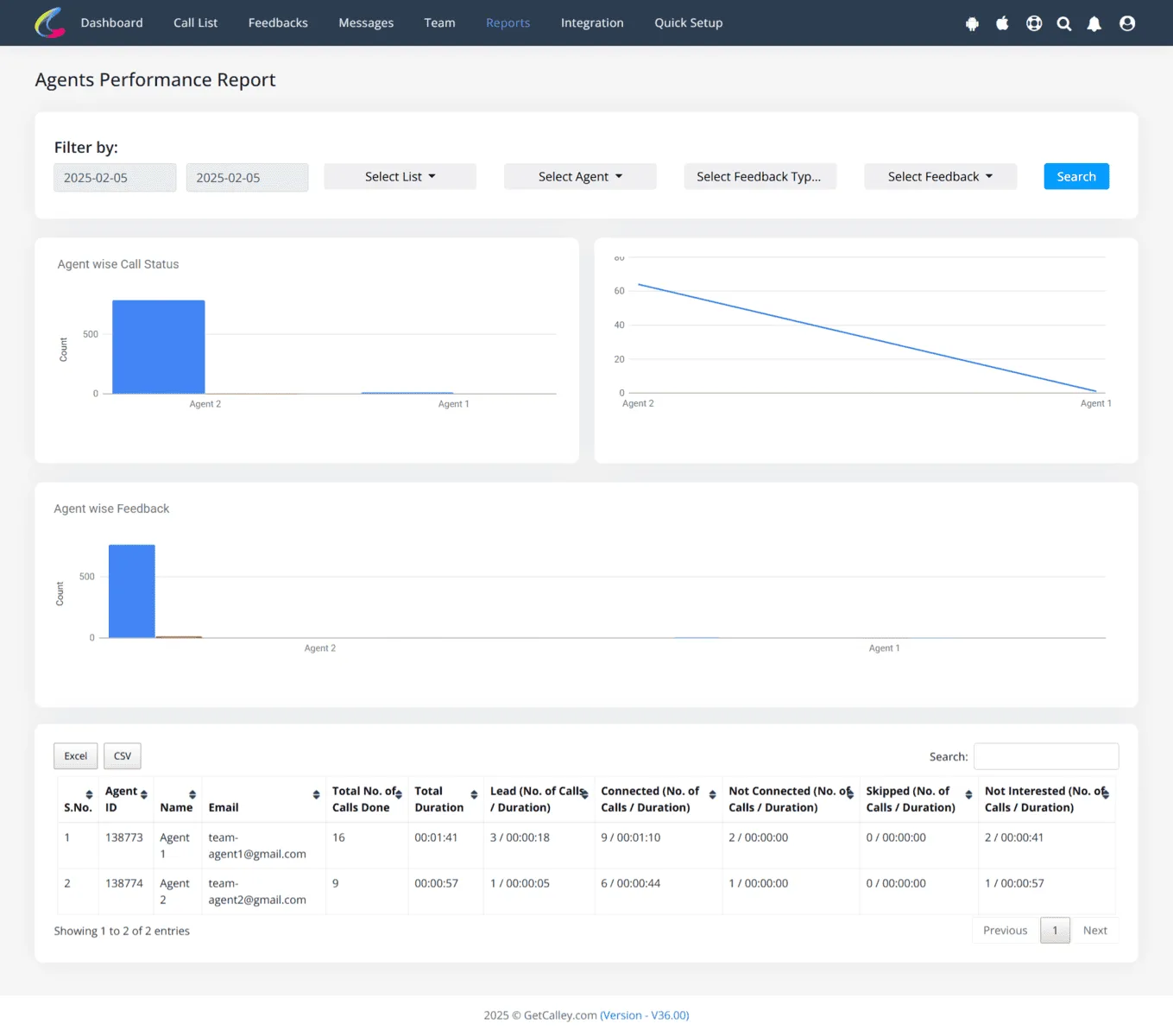Sort table by Agent ID column arrows
This screenshot has width=1173, height=1036.
[144, 794]
